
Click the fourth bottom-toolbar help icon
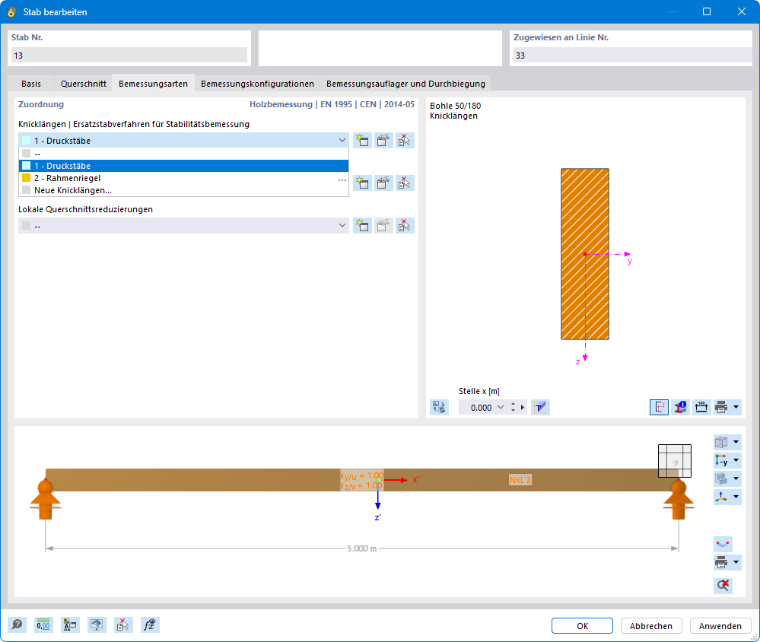click(x=96, y=625)
